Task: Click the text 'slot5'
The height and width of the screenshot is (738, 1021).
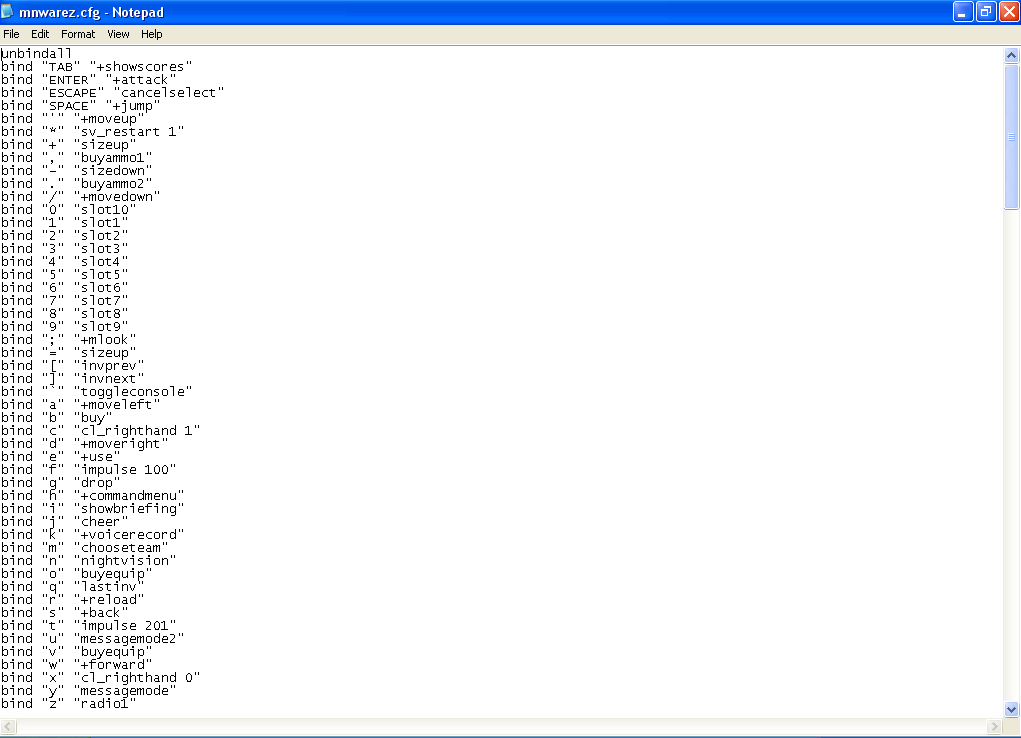Action: pos(101,275)
